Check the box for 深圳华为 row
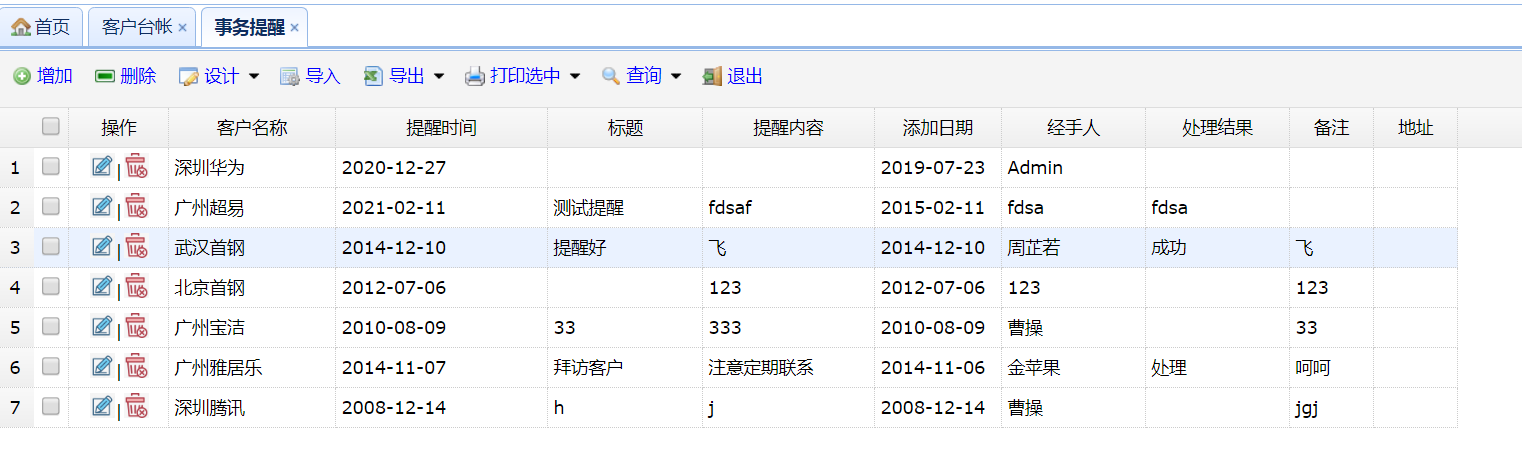The image size is (1522, 455). [51, 166]
